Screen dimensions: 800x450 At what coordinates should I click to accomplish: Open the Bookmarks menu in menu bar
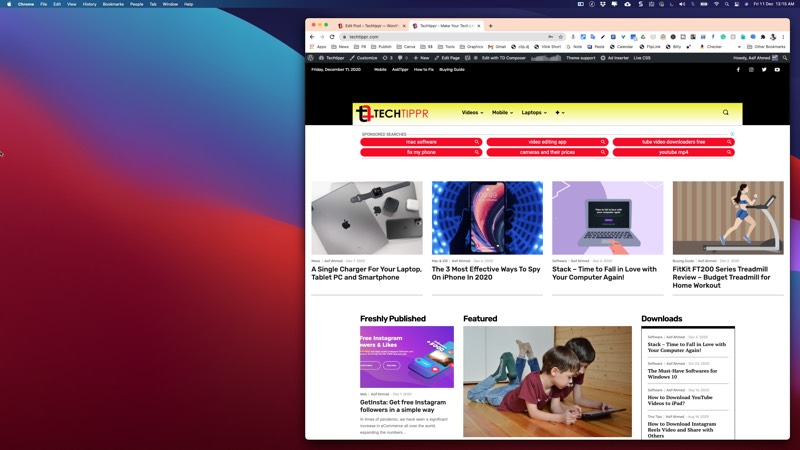point(113,4)
